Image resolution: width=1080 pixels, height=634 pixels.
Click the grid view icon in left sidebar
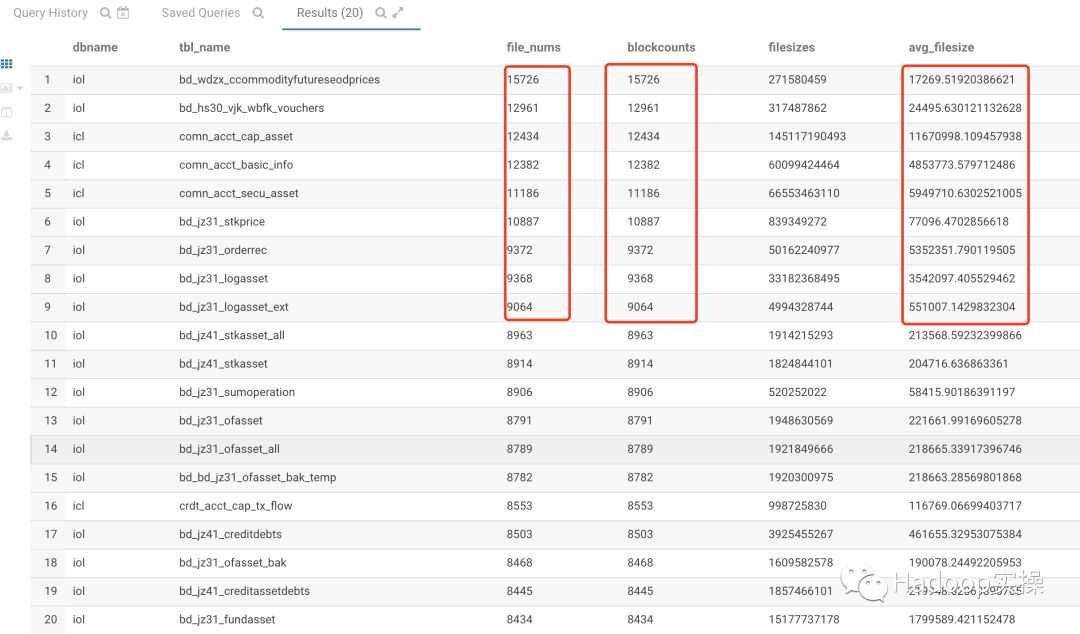(7, 64)
